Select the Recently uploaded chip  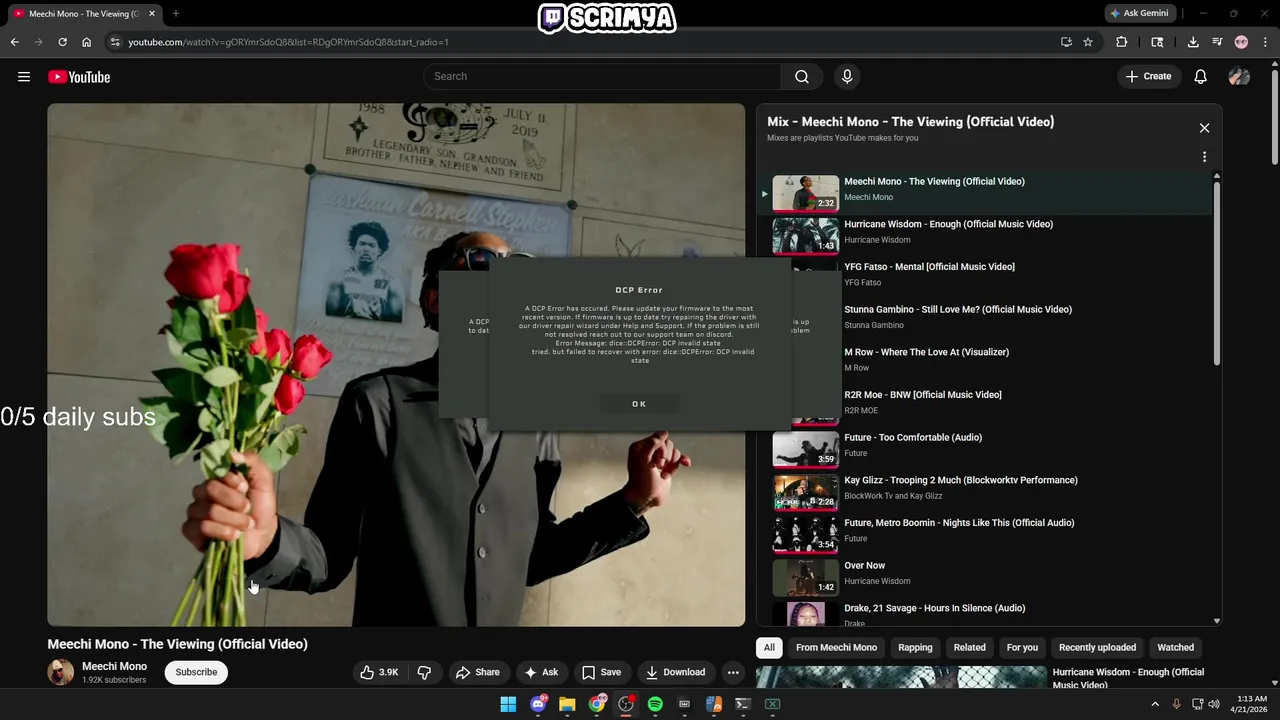tap(1097, 647)
